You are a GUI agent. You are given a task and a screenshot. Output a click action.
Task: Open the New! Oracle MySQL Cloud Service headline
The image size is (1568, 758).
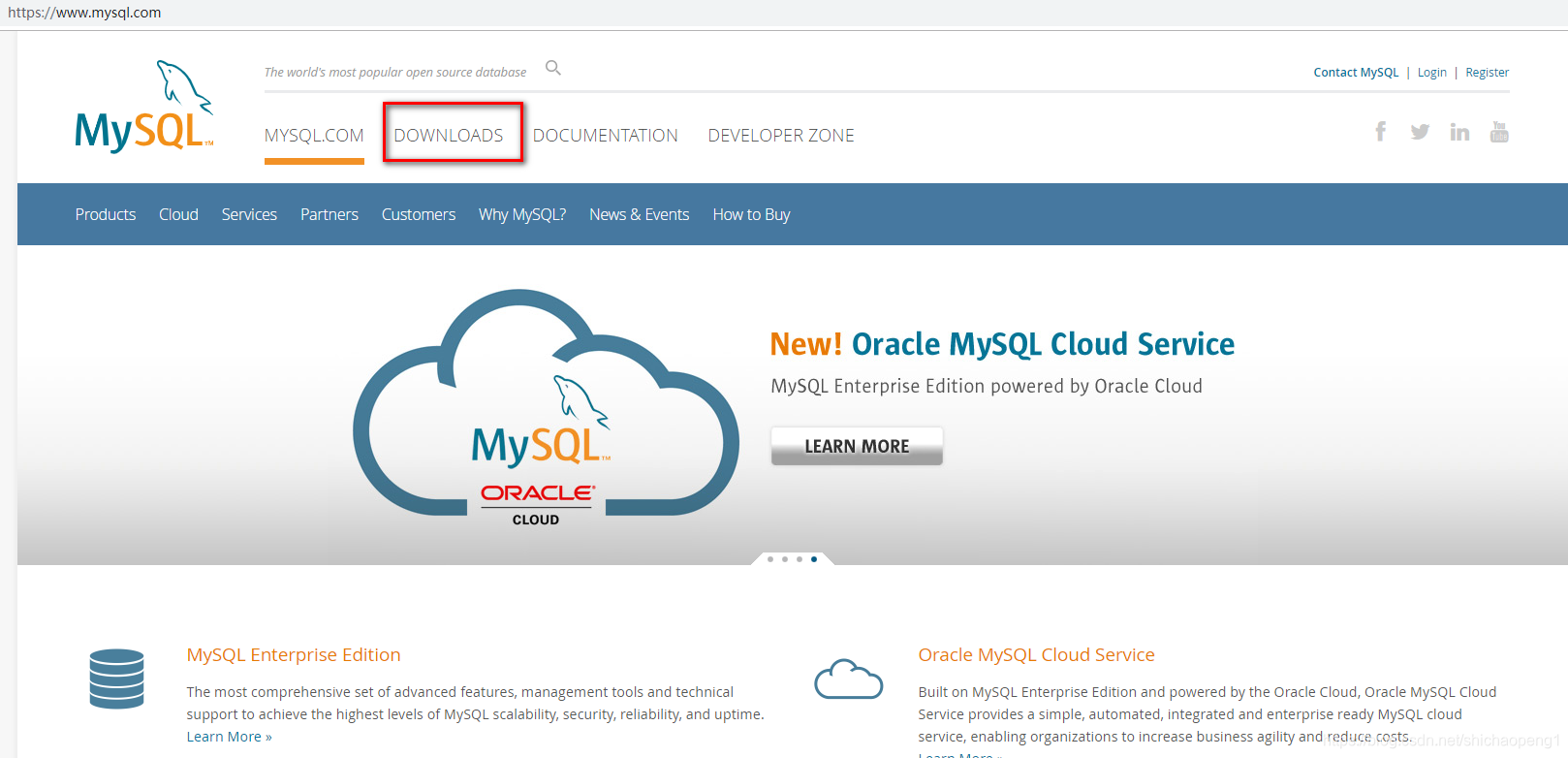coord(1002,344)
